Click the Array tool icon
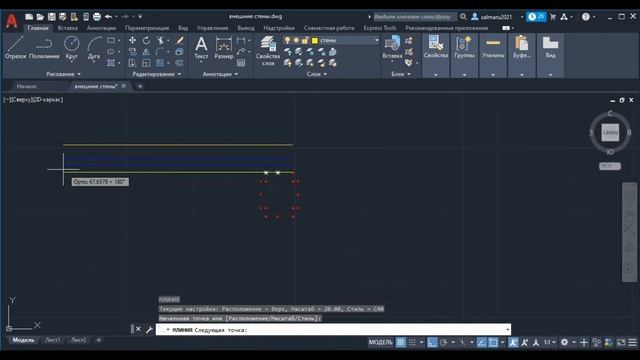The width and height of the screenshot is (640, 360). click(x=160, y=63)
